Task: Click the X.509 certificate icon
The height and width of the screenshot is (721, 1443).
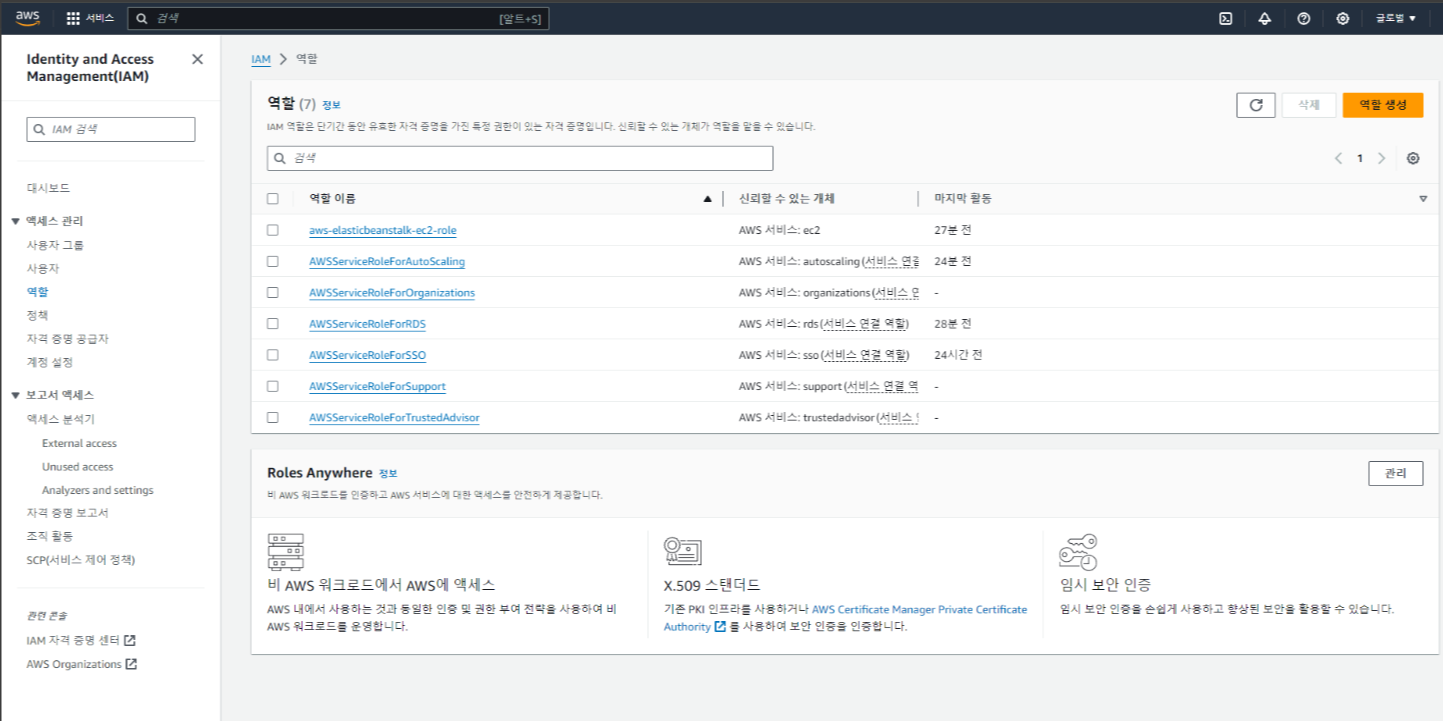Action: [x=683, y=551]
